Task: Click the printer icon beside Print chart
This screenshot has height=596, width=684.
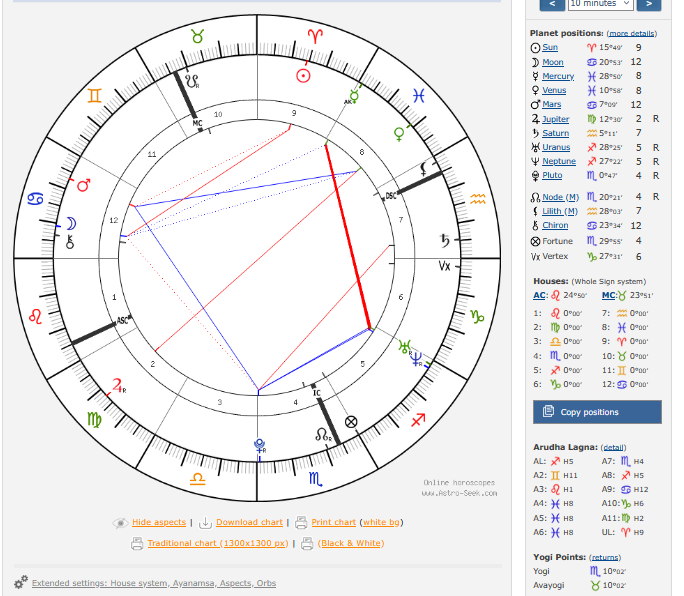Action: pyautogui.click(x=301, y=522)
